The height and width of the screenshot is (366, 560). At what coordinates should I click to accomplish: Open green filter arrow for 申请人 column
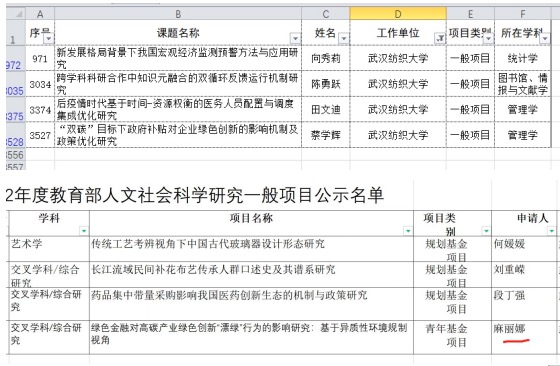click(551, 231)
